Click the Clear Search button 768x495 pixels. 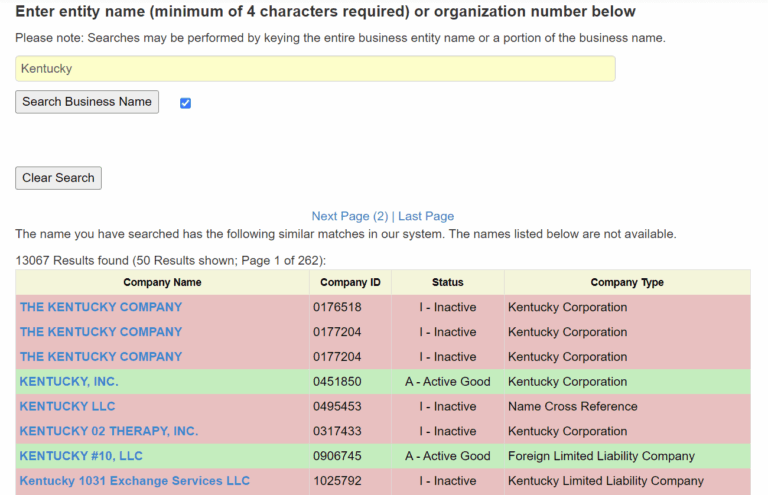[58, 178]
